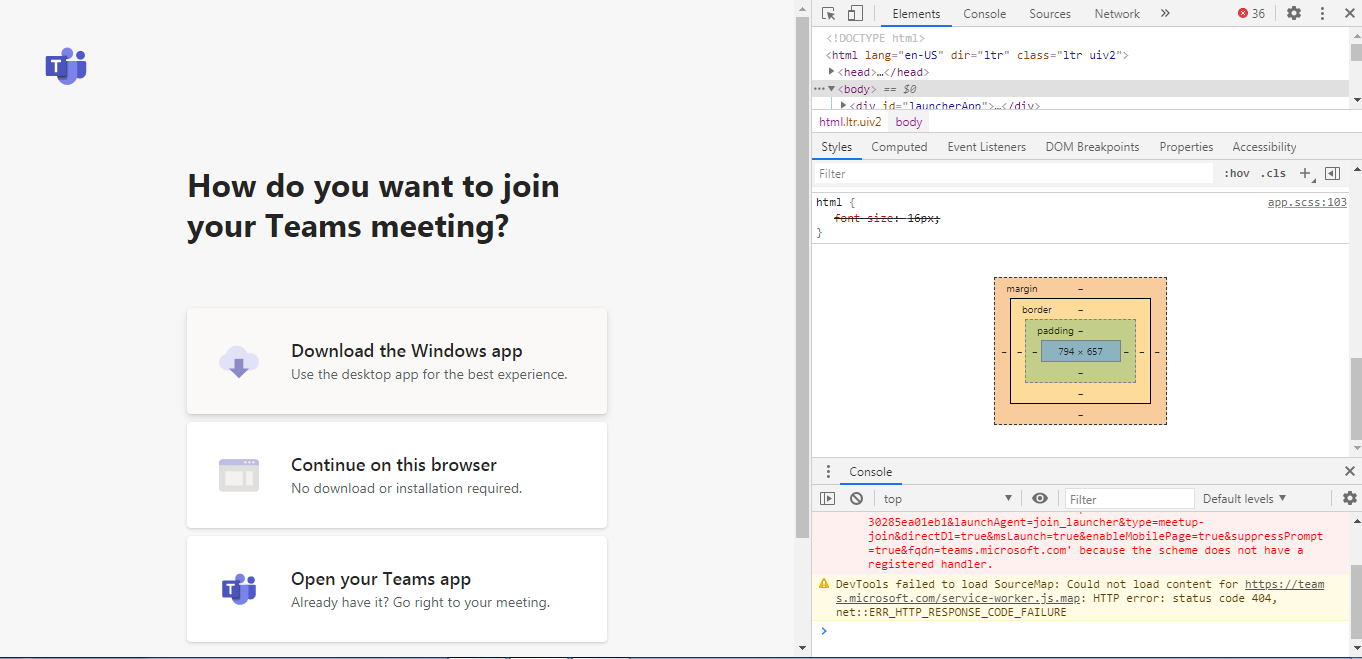Open the top JavaScript context dropdown
Image resolution: width=1362 pixels, height=659 pixels.
[947, 499]
